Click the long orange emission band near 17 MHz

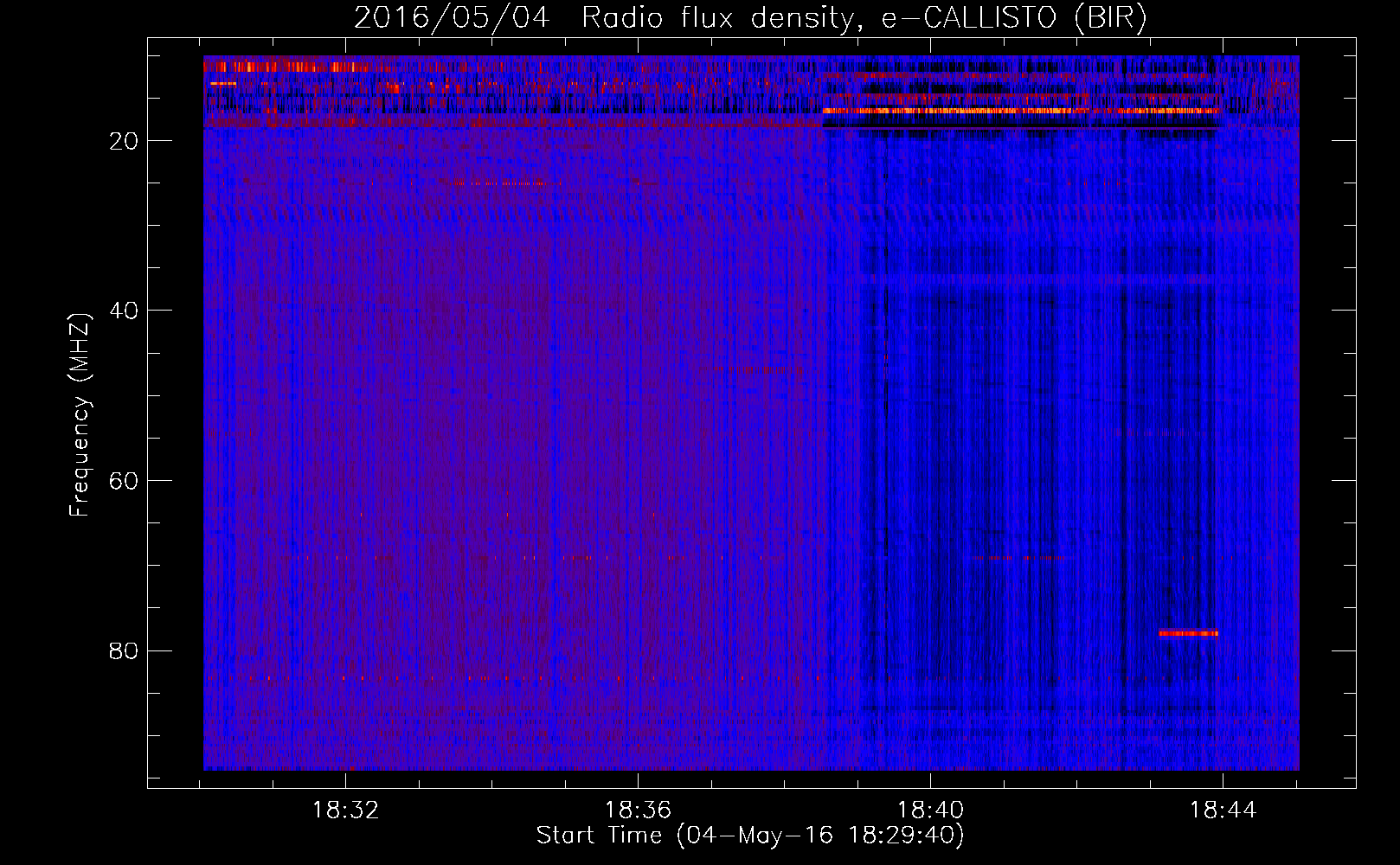(1021, 111)
